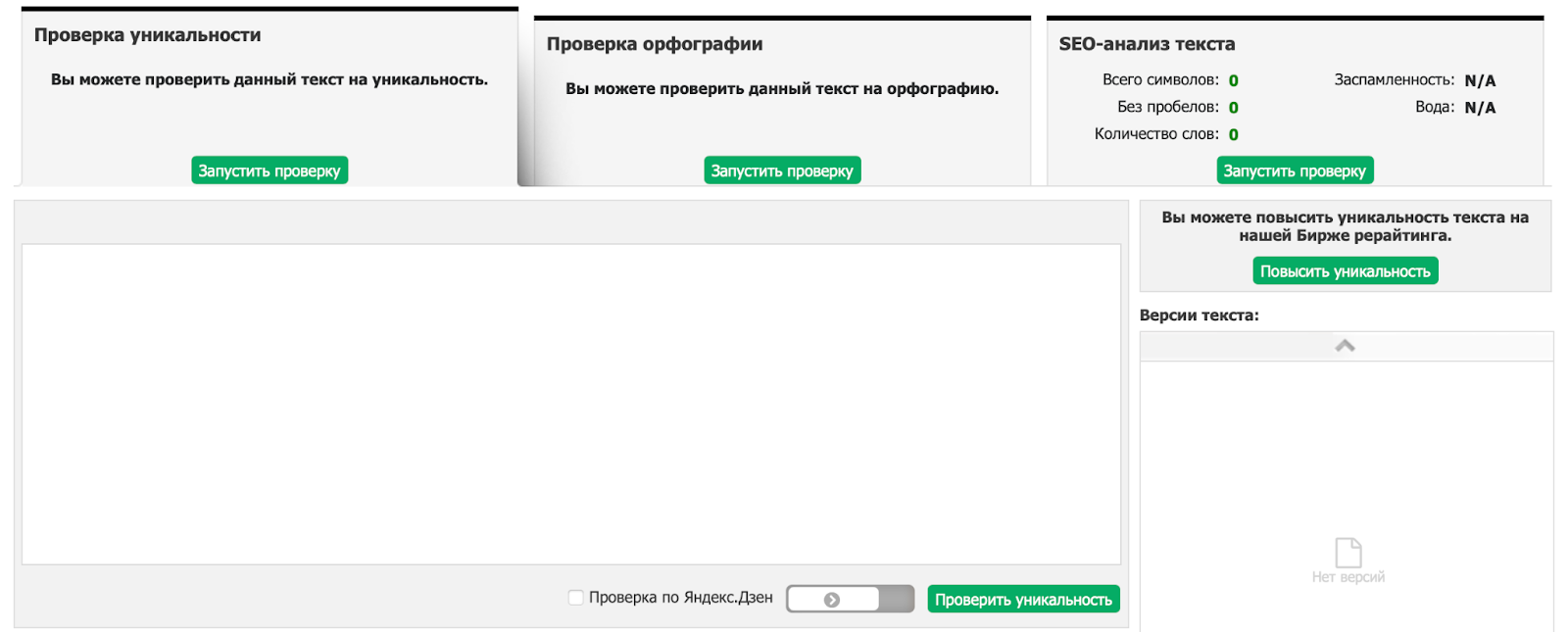The image size is (1568, 632).
Task: Switch to the "Проверка орфографии" tab heading
Action: coord(655,44)
